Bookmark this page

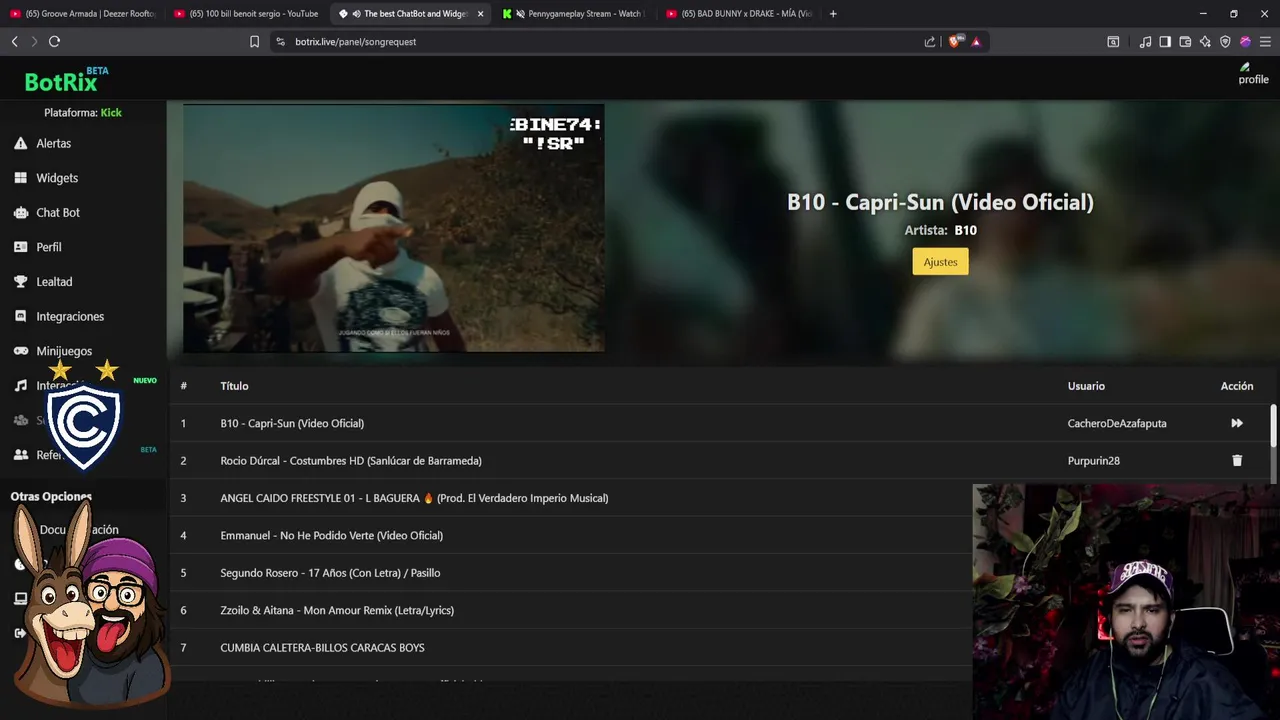(254, 42)
